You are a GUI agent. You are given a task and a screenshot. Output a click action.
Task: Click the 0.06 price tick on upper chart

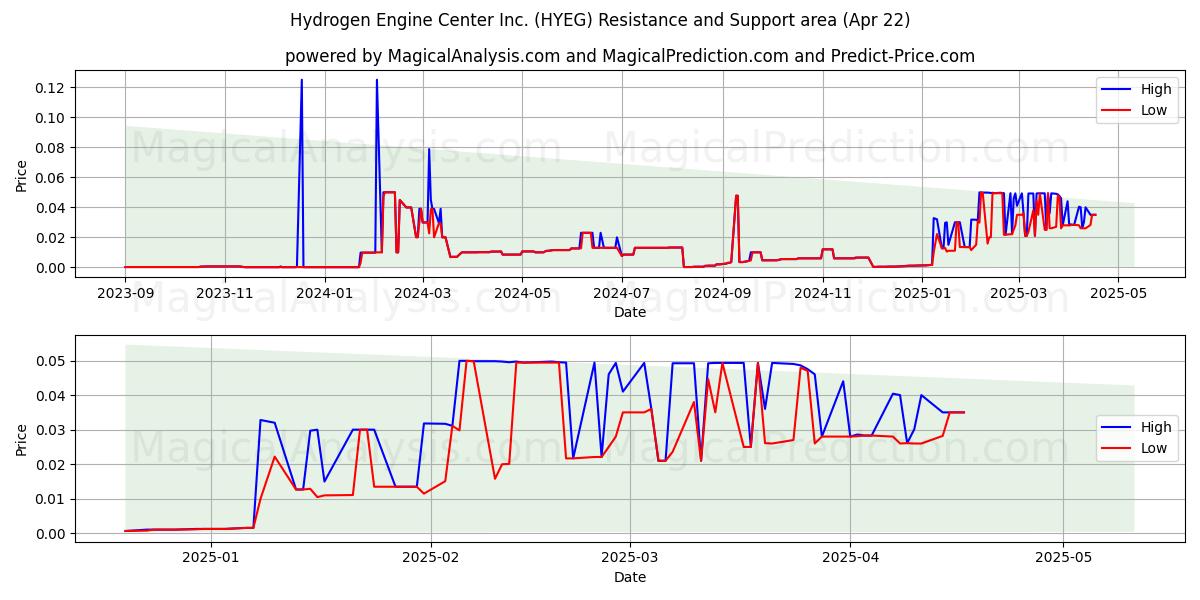pos(51,178)
